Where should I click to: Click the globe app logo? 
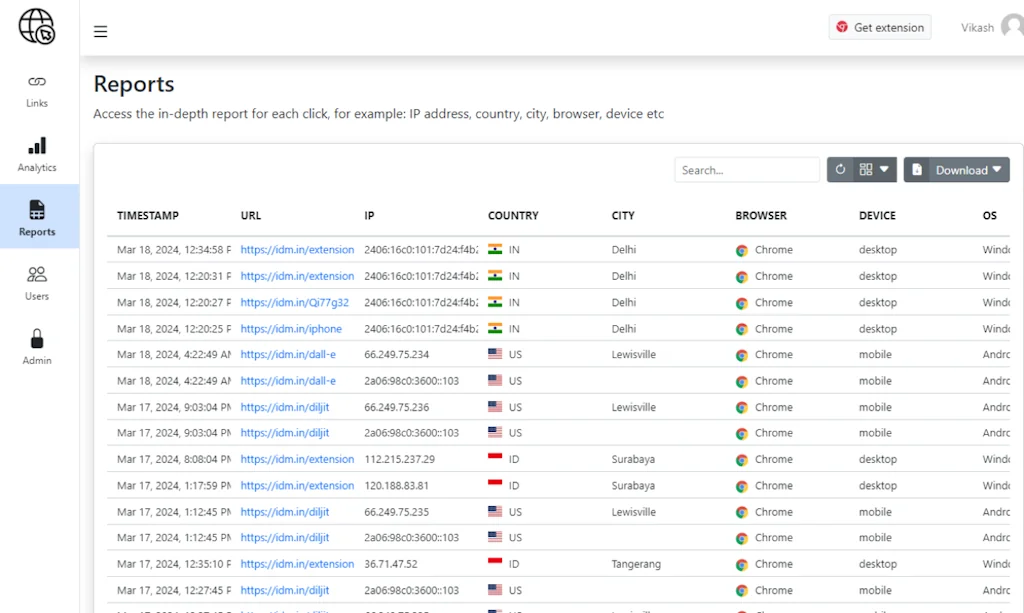(37, 27)
